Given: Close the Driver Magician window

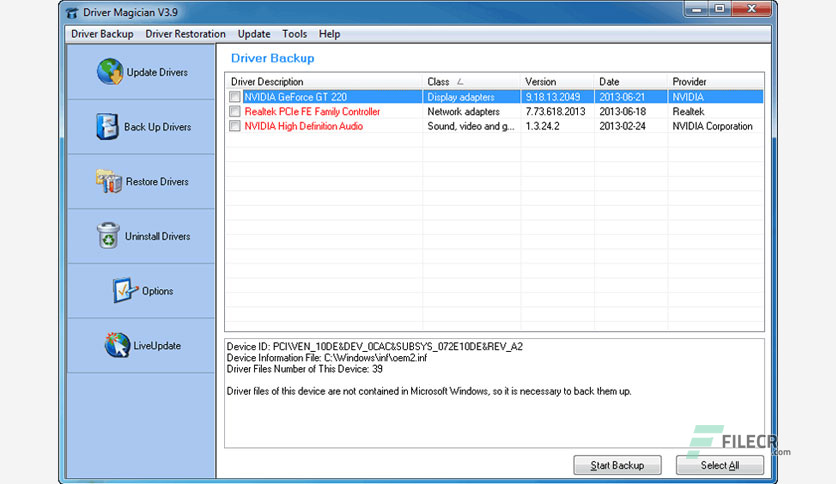Looking at the screenshot, I should pos(751,9).
